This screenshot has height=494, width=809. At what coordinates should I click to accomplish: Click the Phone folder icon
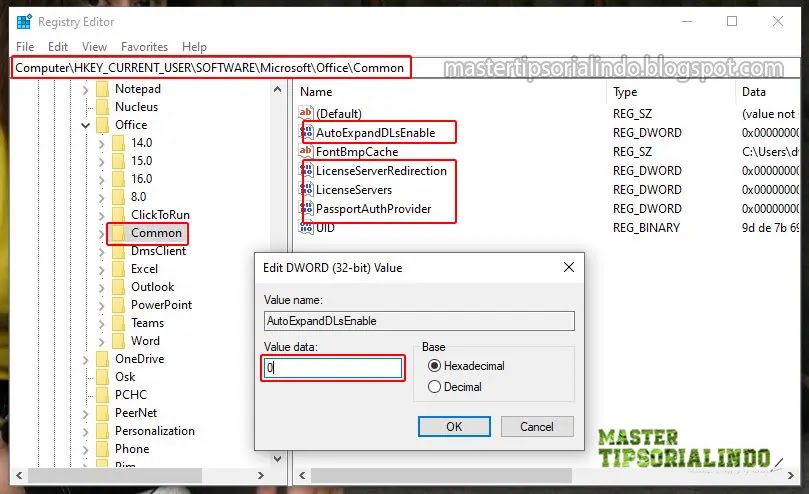click(x=102, y=449)
